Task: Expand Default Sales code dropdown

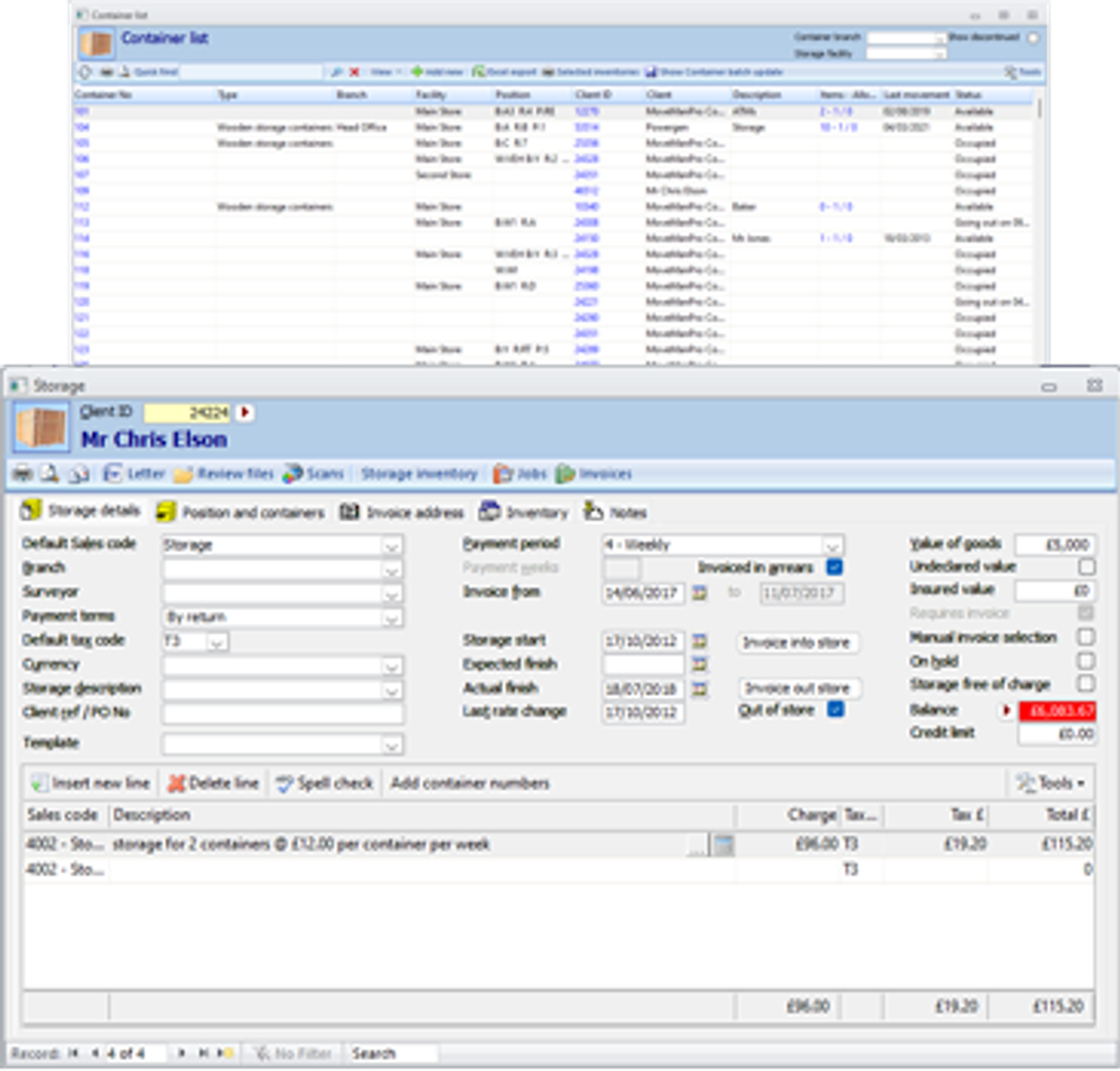Action: point(392,546)
